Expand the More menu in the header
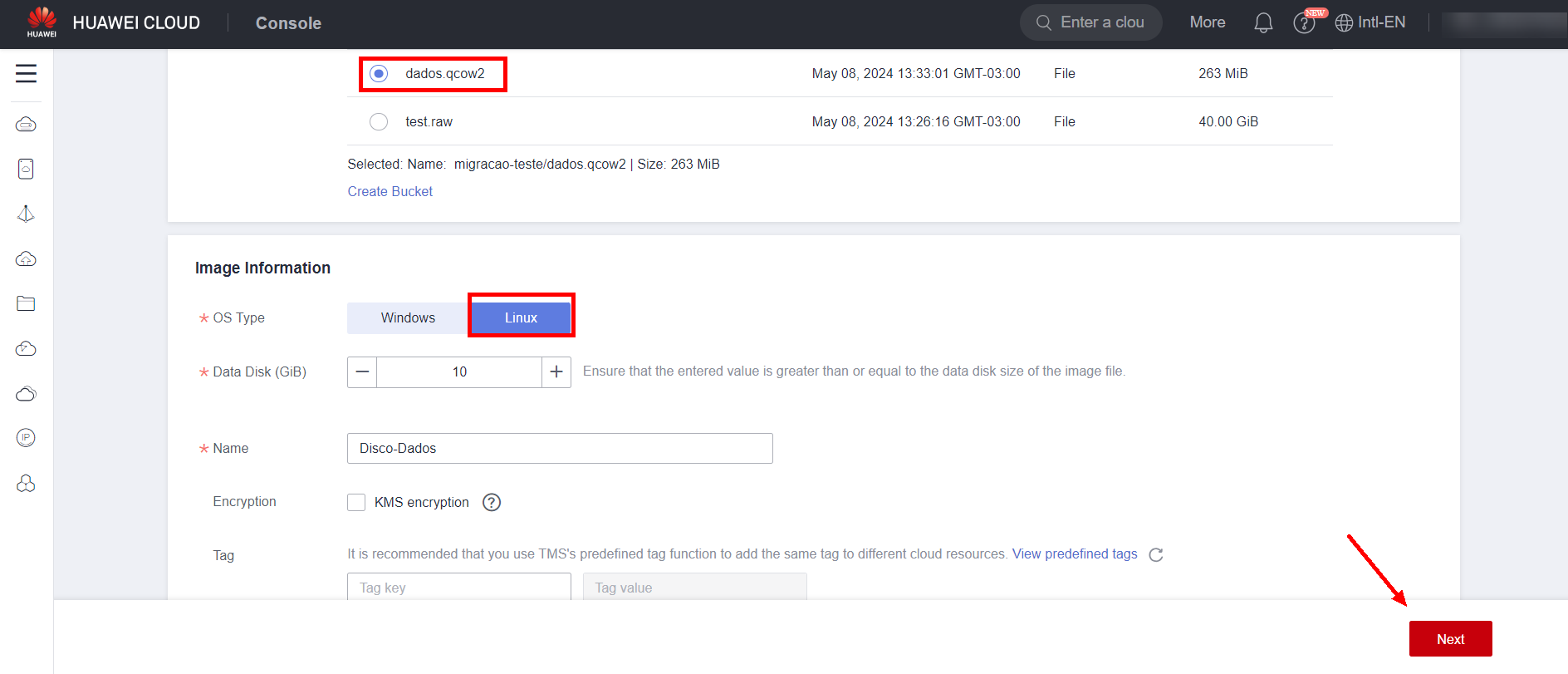This screenshot has width=1568, height=674. click(1207, 23)
